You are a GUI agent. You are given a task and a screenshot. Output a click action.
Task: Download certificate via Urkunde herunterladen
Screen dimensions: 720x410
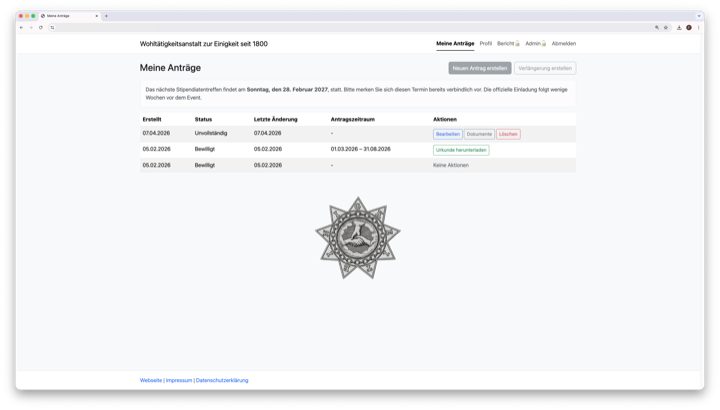(x=461, y=150)
